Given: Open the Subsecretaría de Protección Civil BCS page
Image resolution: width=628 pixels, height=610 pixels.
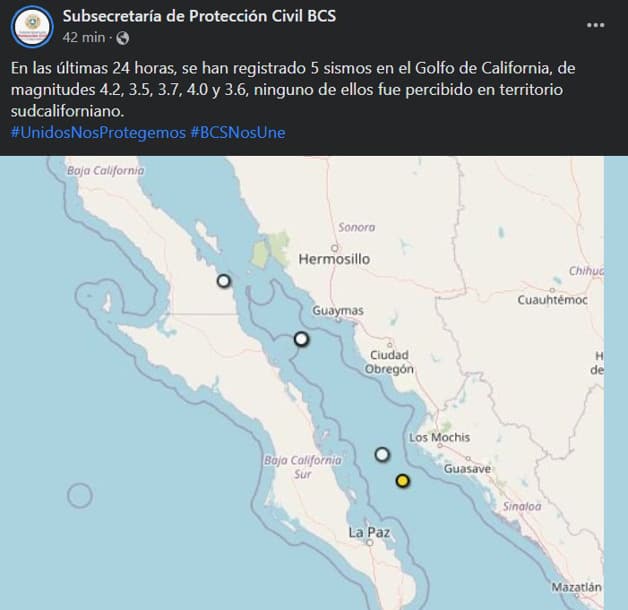Looking at the screenshot, I should 199,16.
